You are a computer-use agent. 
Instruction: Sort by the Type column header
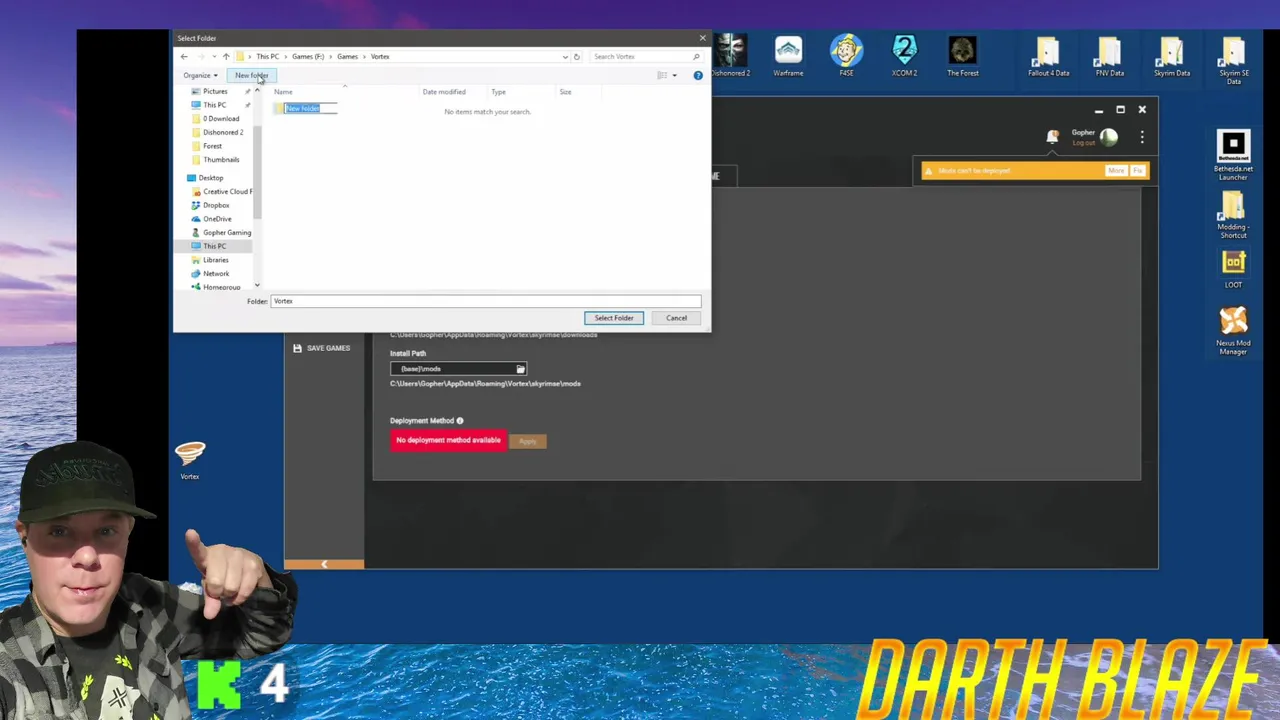tap(498, 92)
